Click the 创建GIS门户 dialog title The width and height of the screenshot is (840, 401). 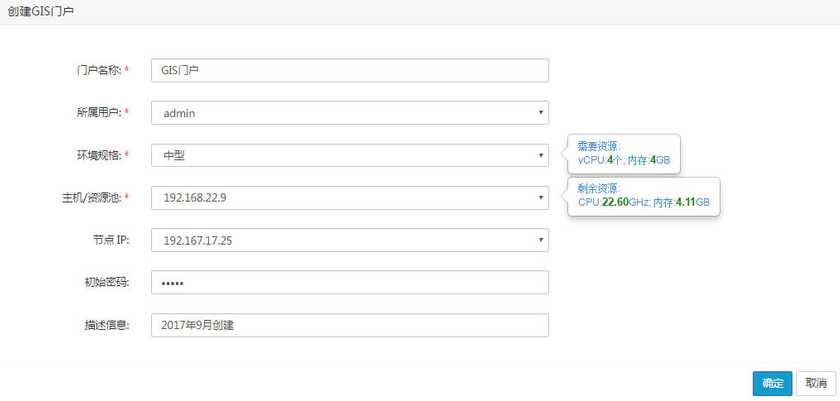tap(40, 12)
